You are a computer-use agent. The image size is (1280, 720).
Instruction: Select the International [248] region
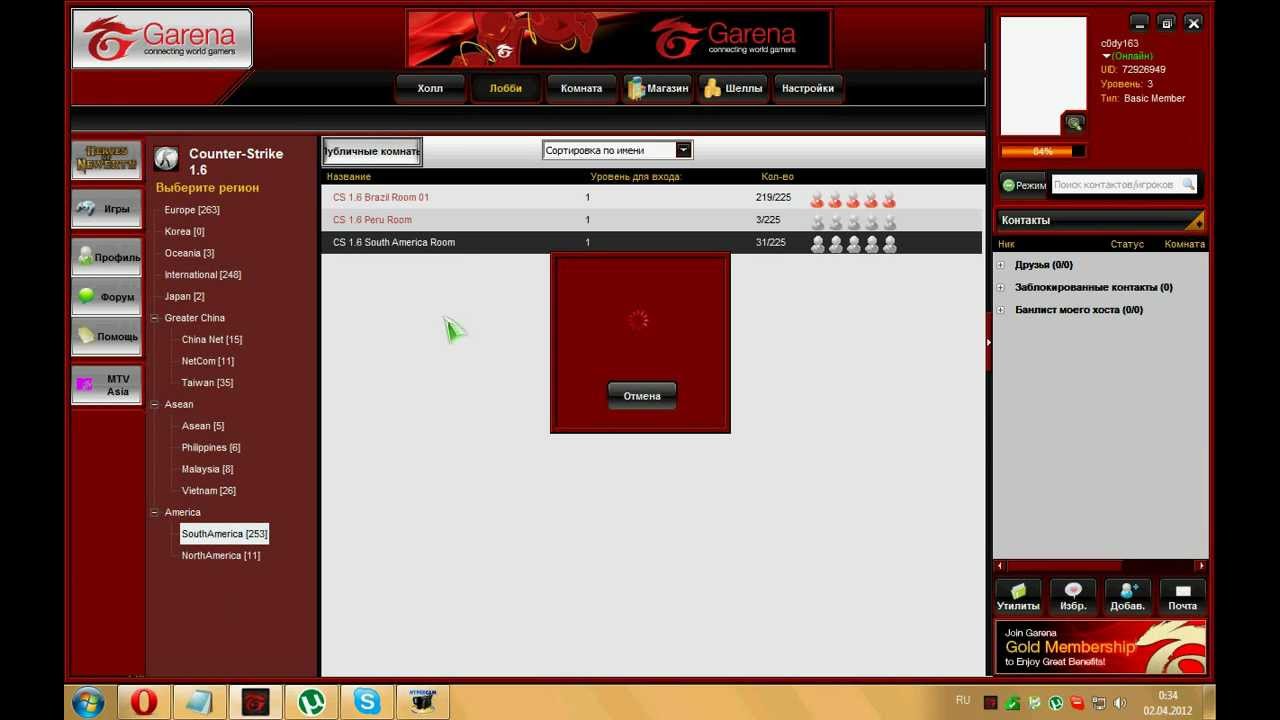(x=203, y=275)
